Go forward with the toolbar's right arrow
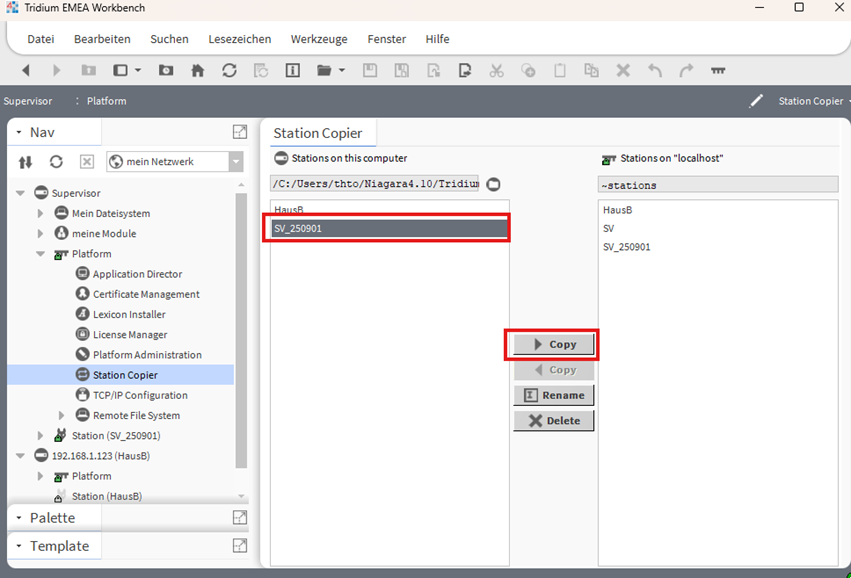851x578 pixels. (x=56, y=71)
